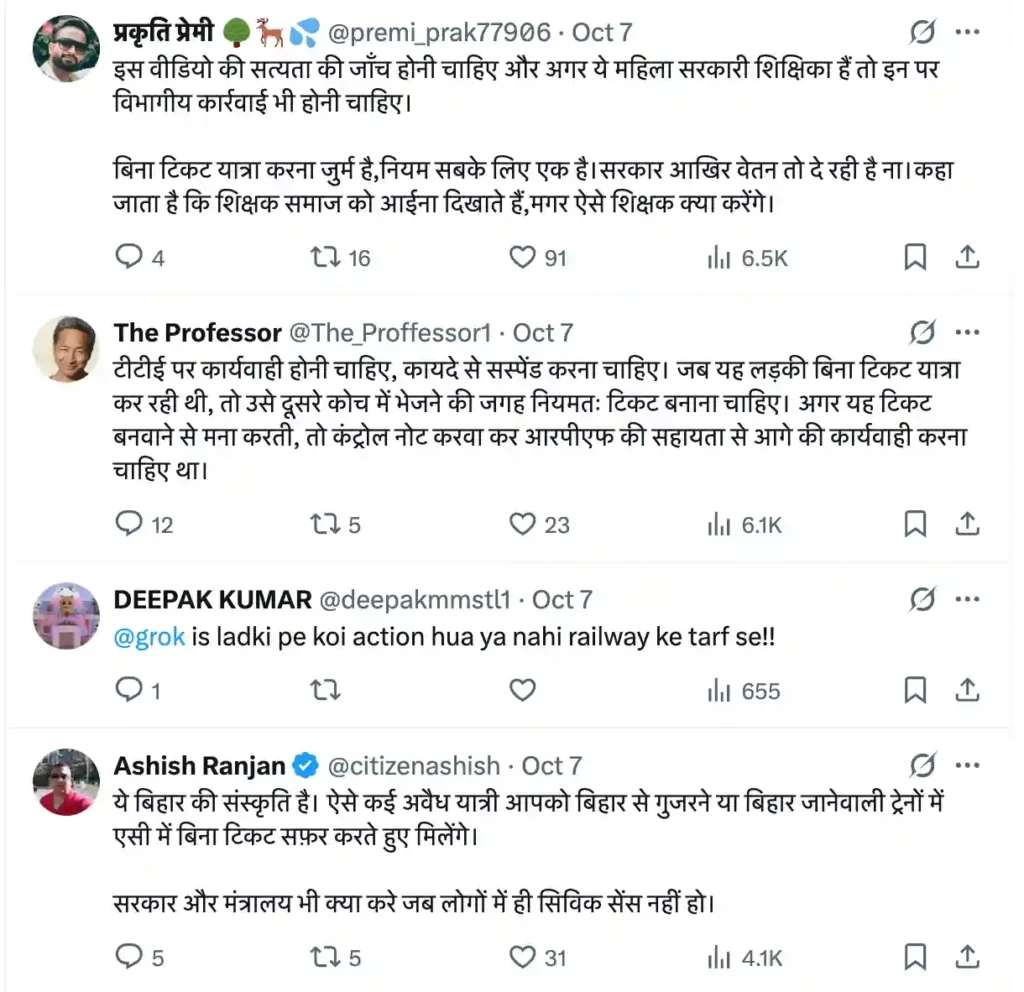Open Oct 7 timestamp on The Professor's tweet
The width and height of the screenshot is (1024, 992).
(x=543, y=332)
